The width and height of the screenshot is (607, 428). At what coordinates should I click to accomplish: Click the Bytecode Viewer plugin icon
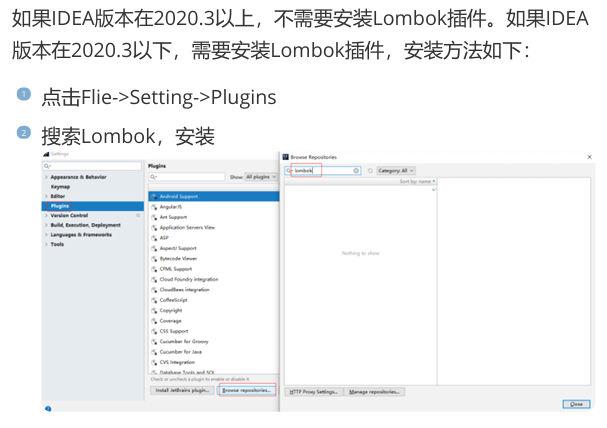click(x=154, y=259)
